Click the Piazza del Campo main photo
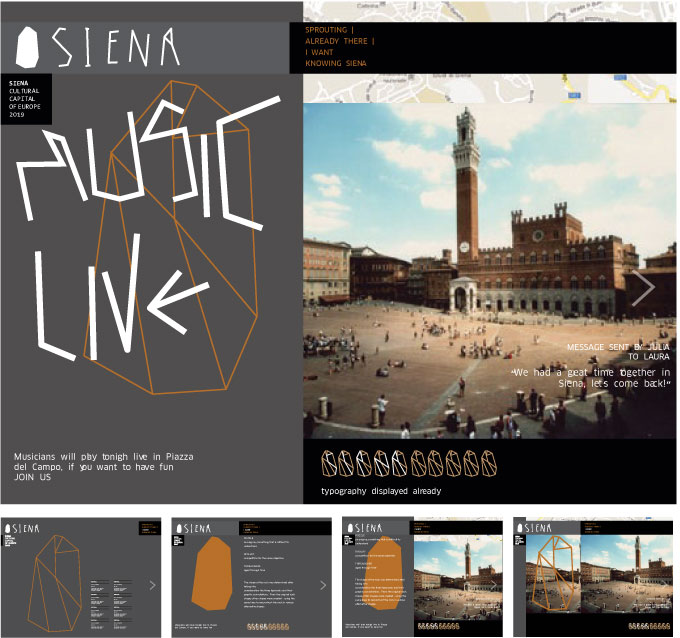The width and height of the screenshot is (680, 638). tap(490, 271)
